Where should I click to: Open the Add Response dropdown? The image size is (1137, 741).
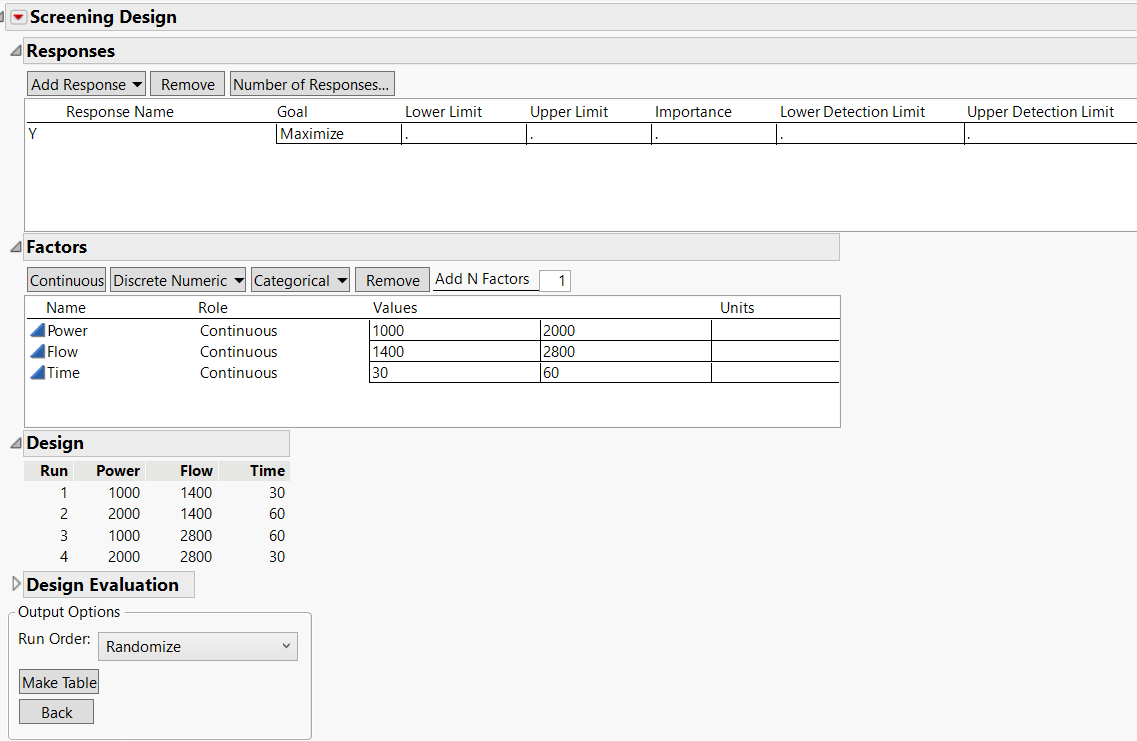(86, 83)
